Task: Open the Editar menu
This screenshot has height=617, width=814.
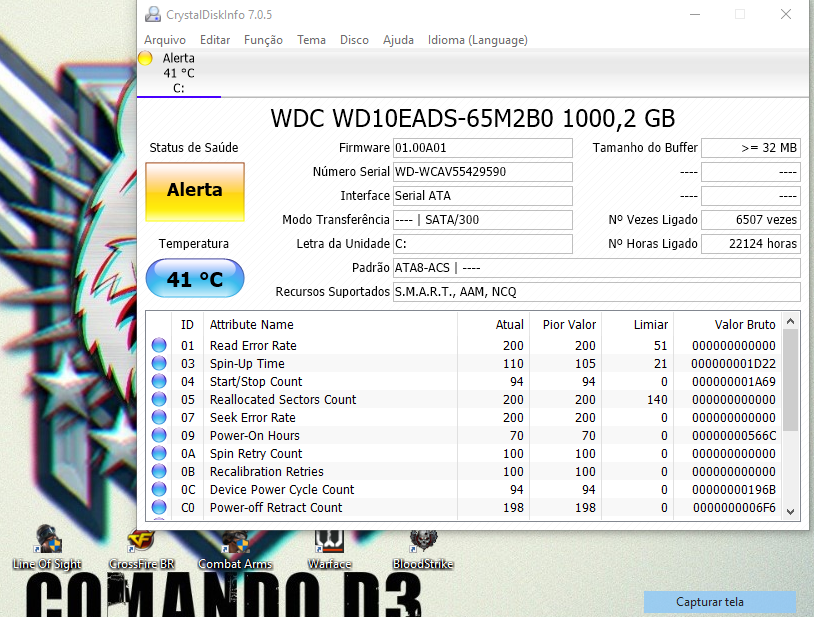Action: pyautogui.click(x=215, y=40)
